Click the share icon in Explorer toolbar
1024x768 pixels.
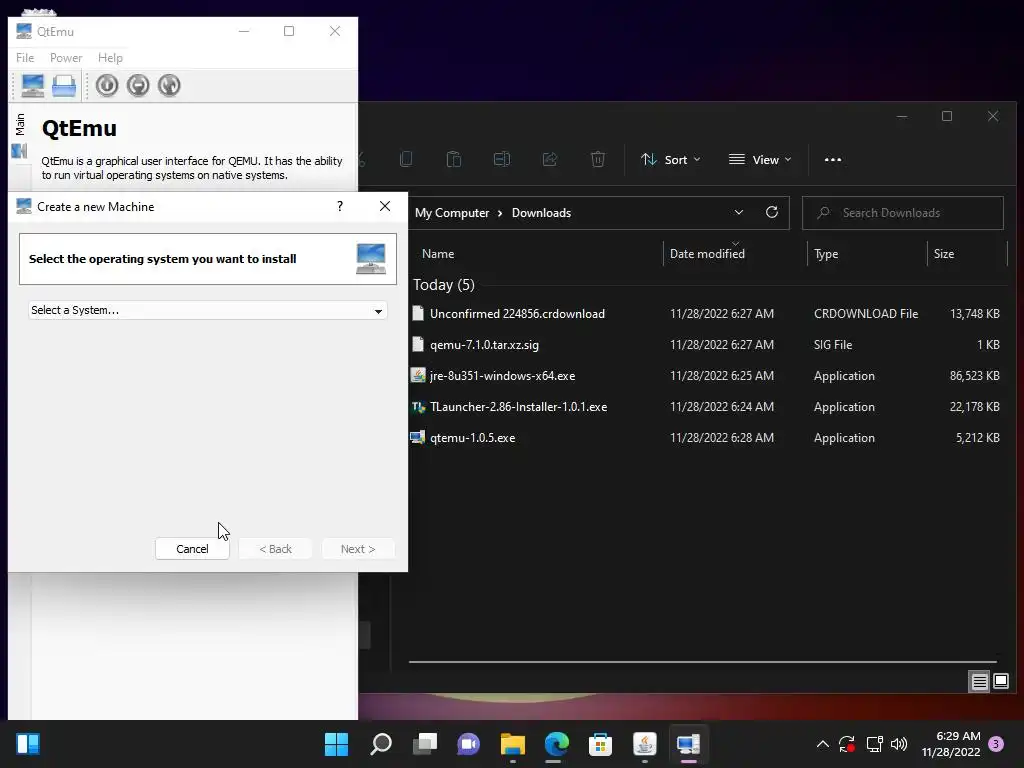pyautogui.click(x=550, y=159)
